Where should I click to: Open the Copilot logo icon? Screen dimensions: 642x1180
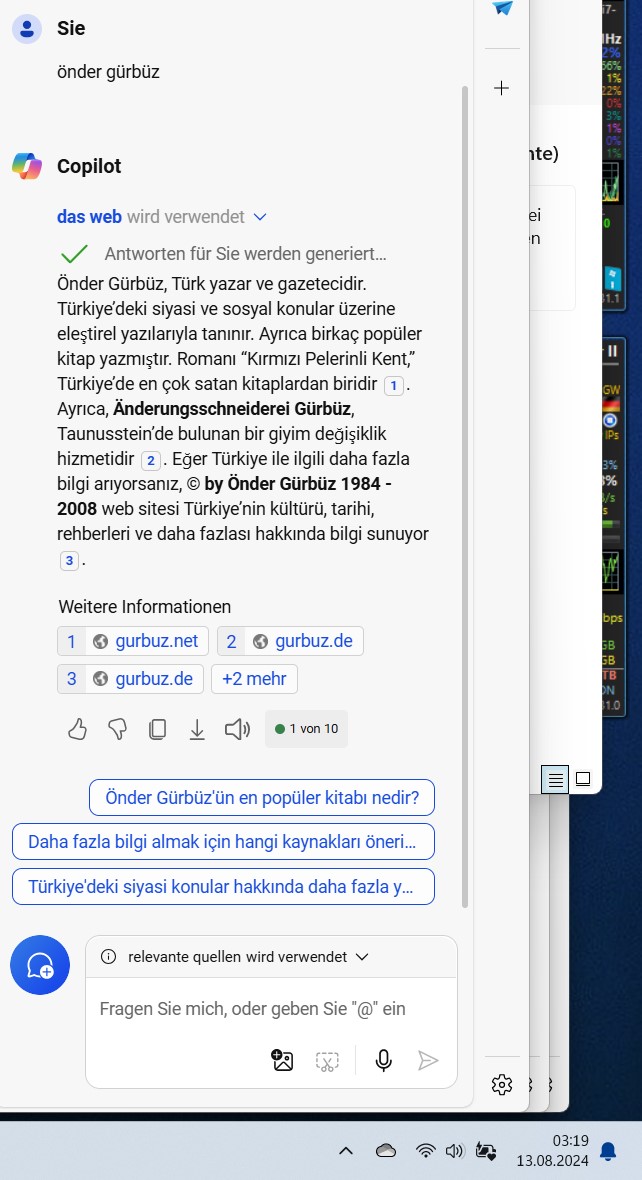point(27,166)
